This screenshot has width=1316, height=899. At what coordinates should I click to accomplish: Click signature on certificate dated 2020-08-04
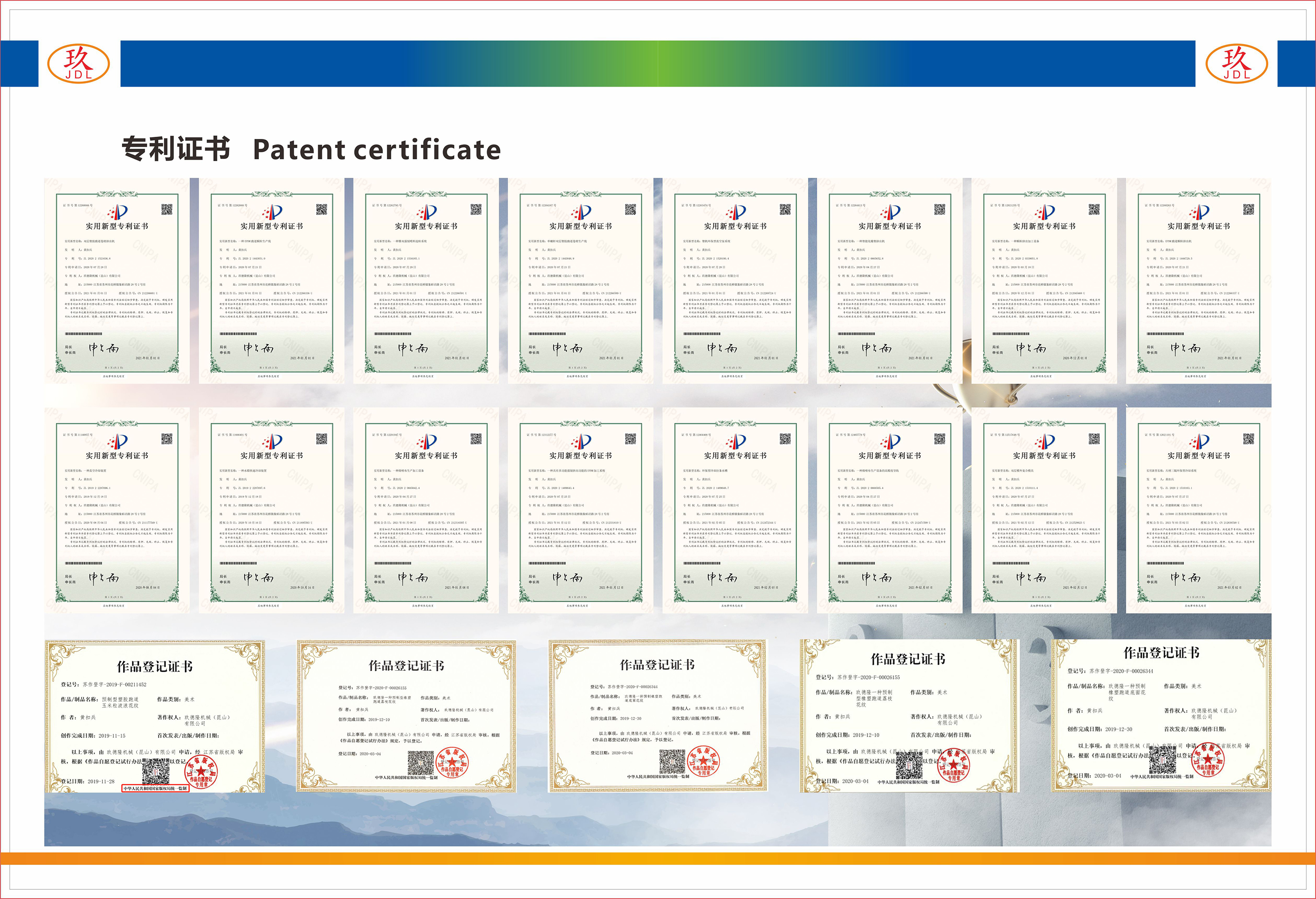pyautogui.click(x=104, y=578)
